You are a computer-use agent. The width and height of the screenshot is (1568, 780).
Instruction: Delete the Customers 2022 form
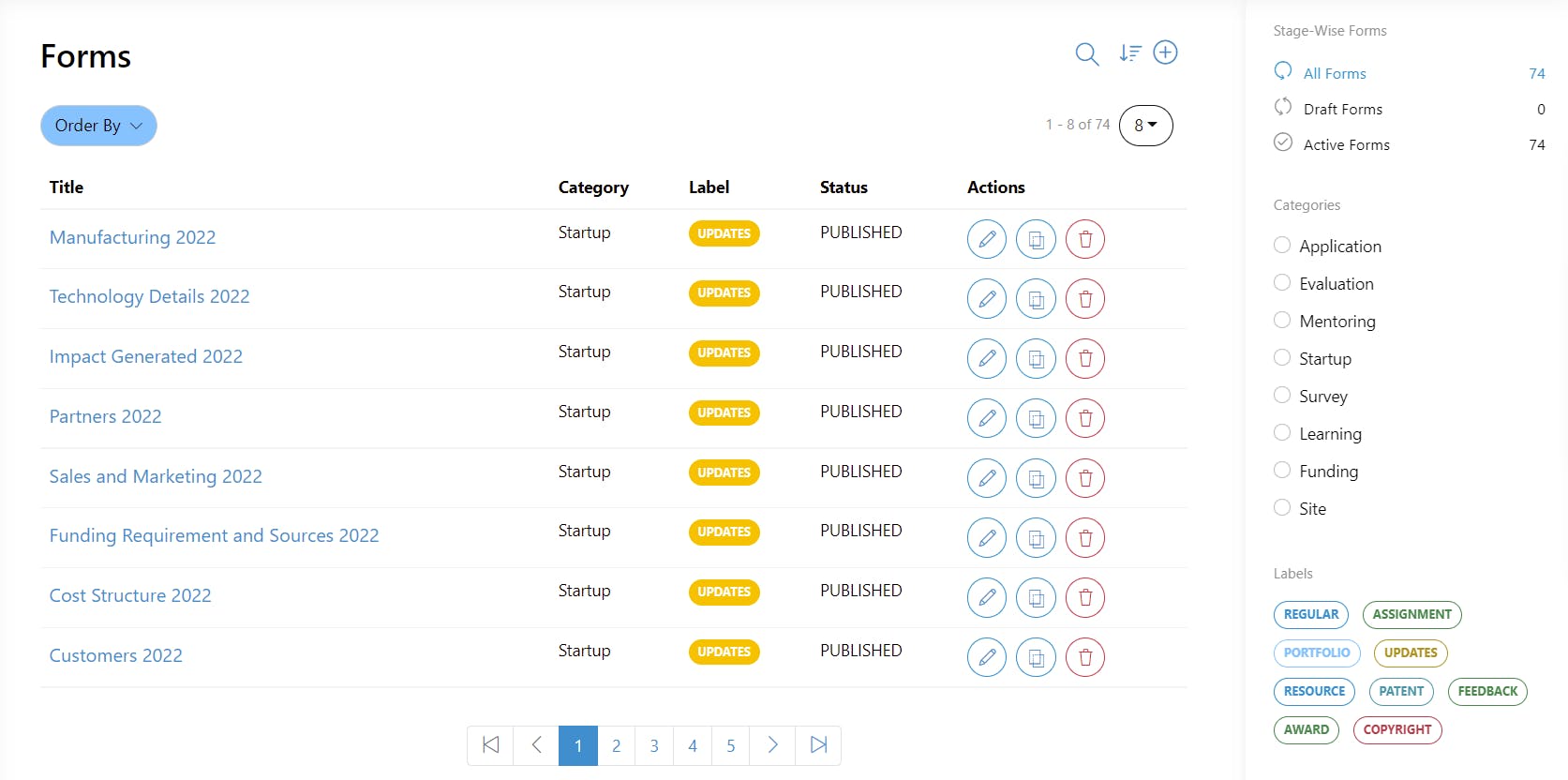tap(1085, 657)
